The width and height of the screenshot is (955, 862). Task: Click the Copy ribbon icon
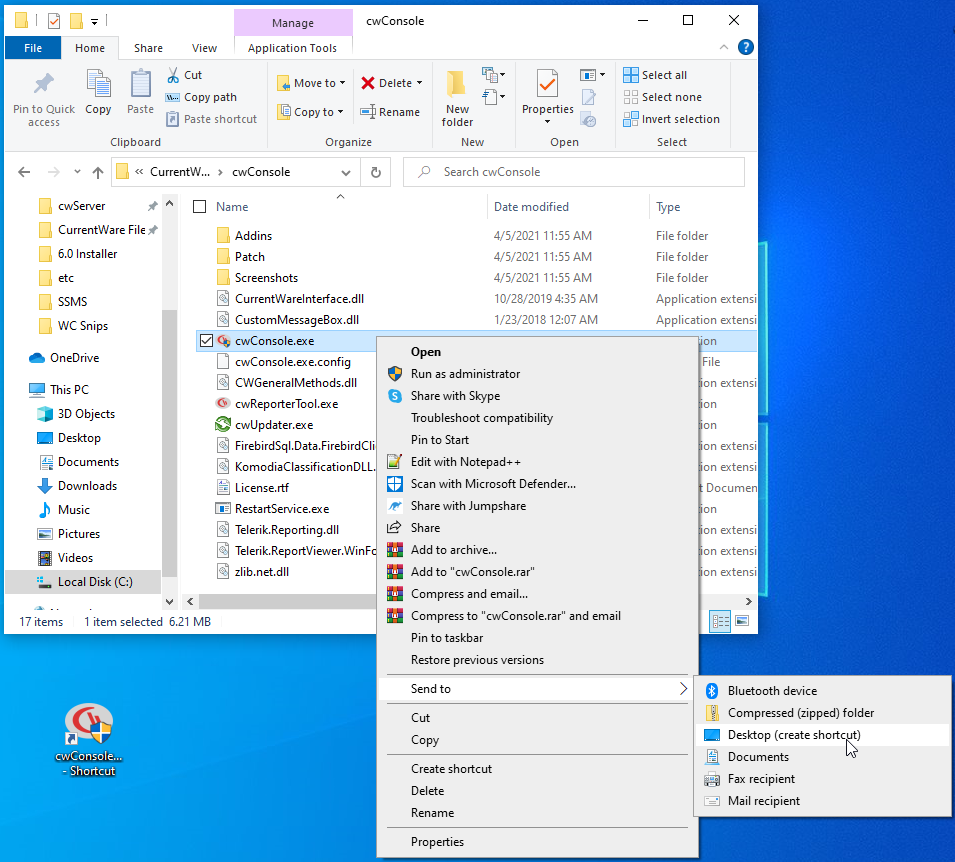coord(98,93)
